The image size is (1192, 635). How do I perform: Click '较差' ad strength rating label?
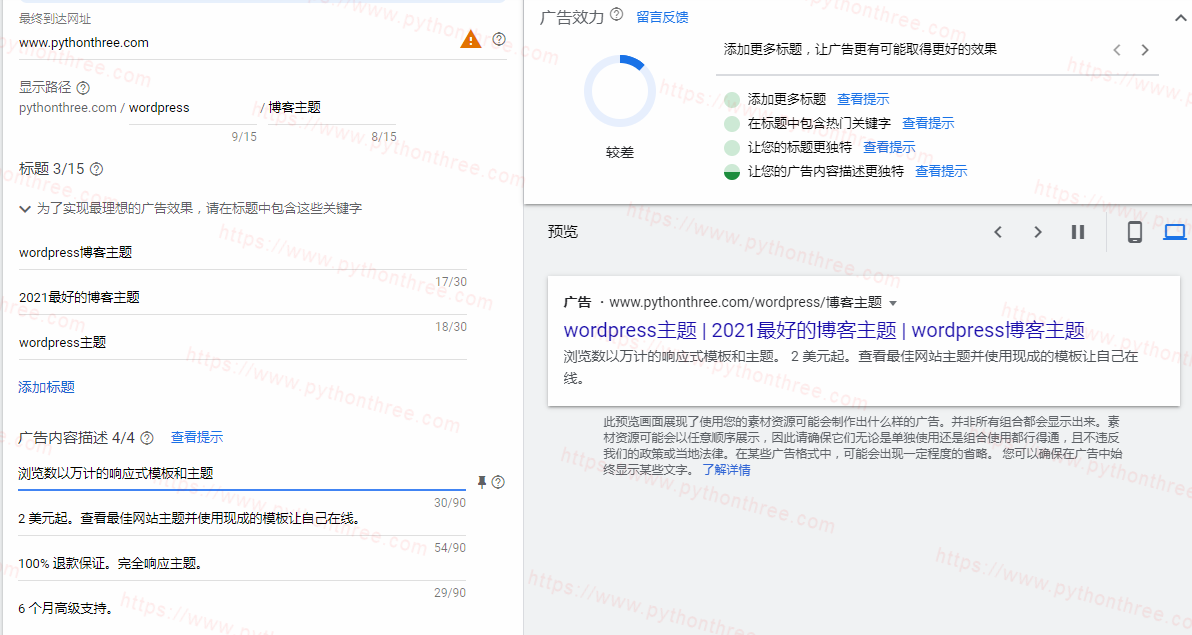(x=620, y=153)
